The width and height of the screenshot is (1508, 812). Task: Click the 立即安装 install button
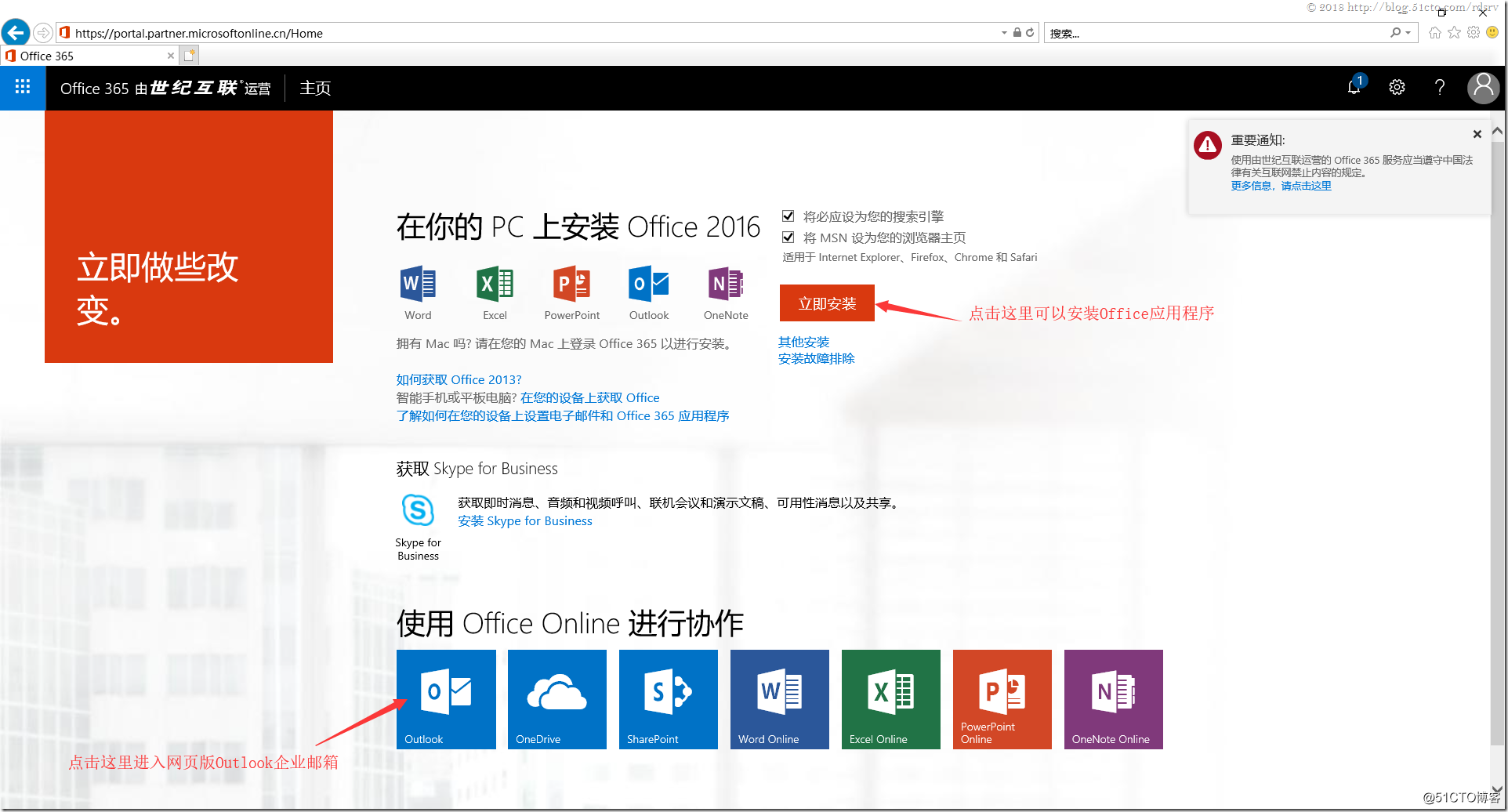827,303
